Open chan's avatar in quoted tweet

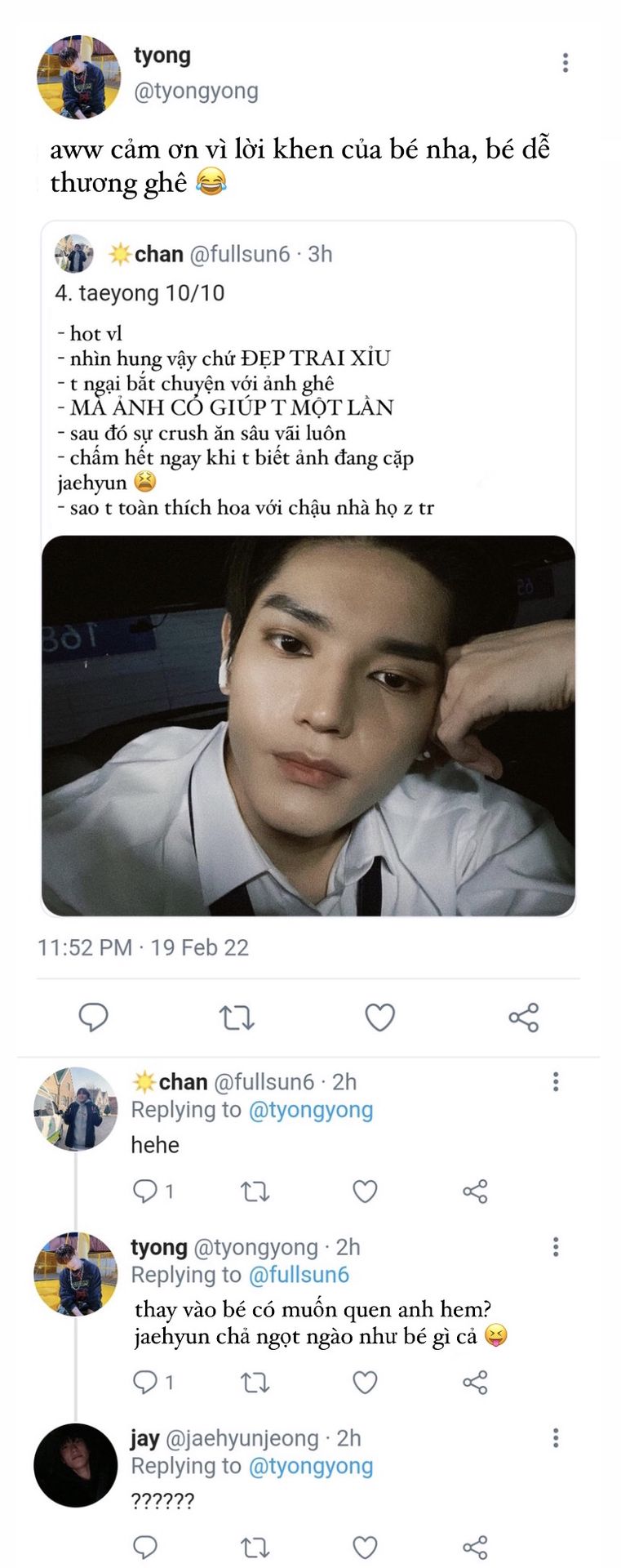pyautogui.click(x=74, y=254)
